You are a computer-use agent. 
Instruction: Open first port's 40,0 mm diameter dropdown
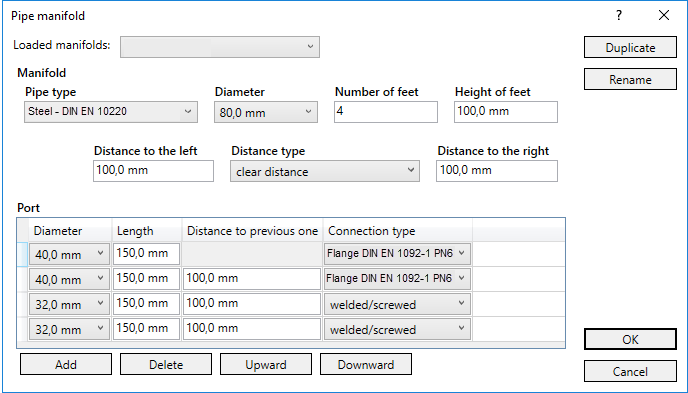click(x=68, y=254)
